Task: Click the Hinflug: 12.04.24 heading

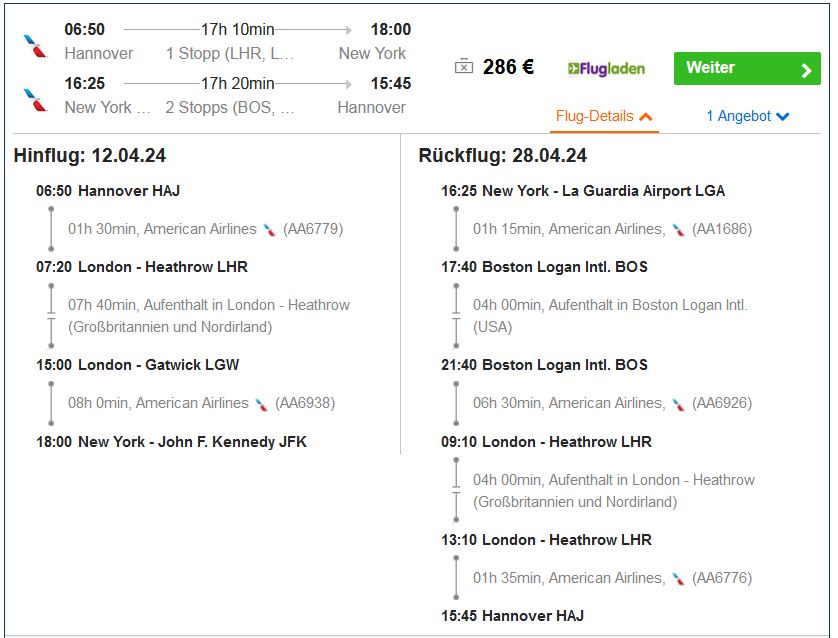Action: (90, 155)
